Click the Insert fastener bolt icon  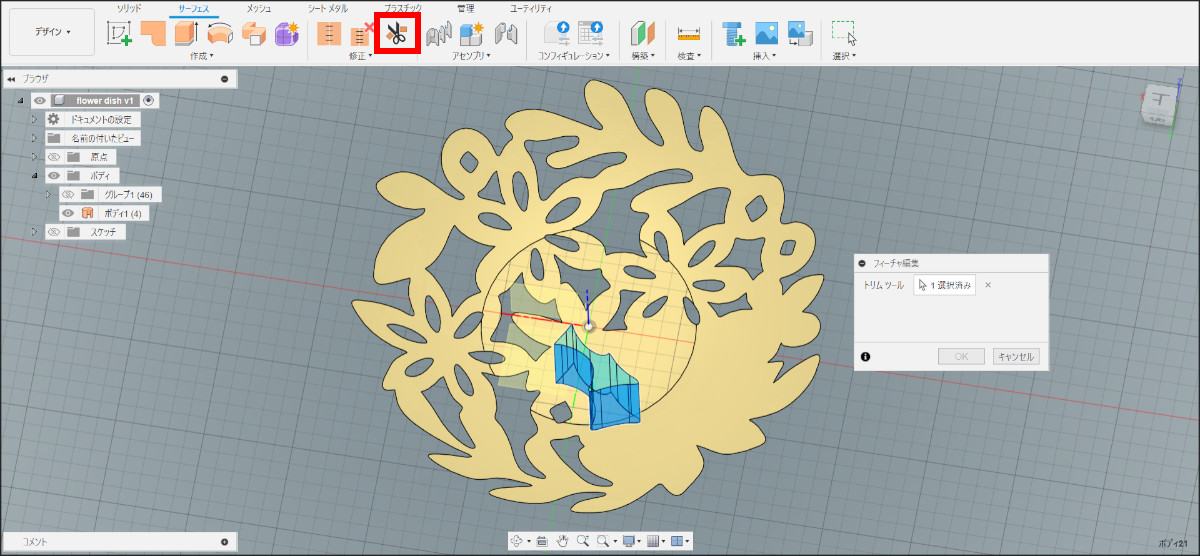(734, 34)
